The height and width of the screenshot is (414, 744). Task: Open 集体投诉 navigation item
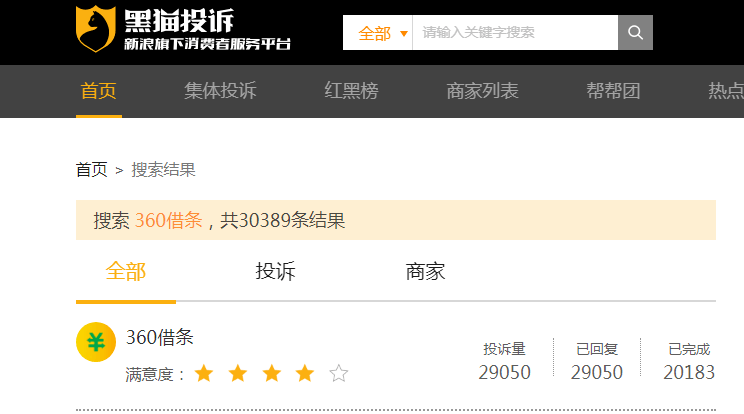coord(220,91)
